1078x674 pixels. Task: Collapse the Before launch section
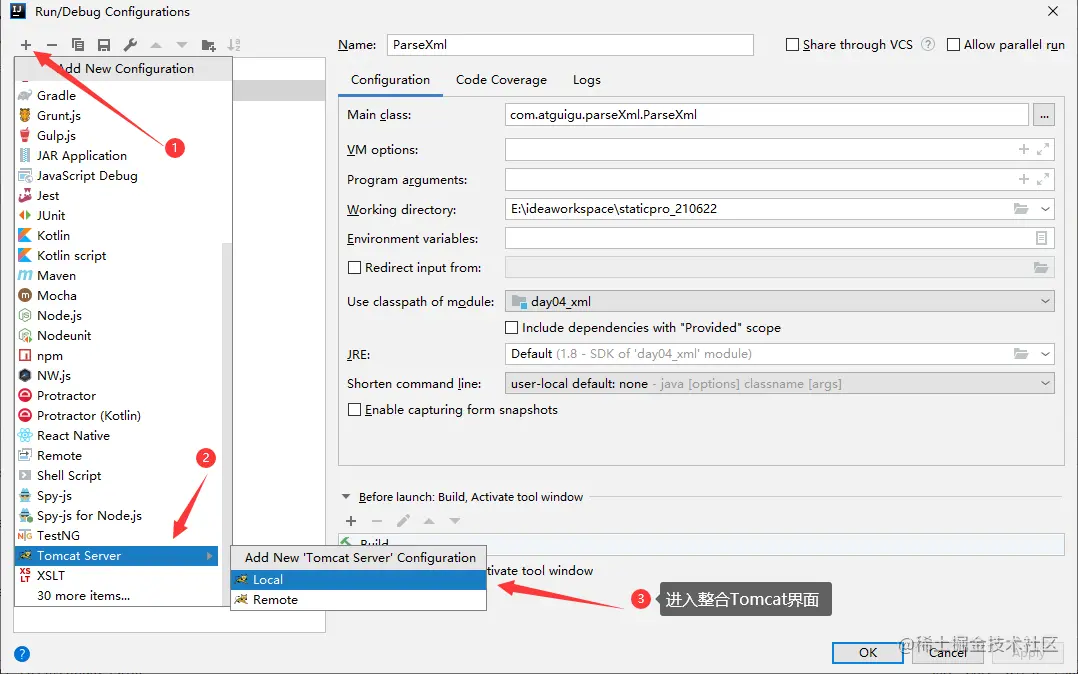[345, 497]
